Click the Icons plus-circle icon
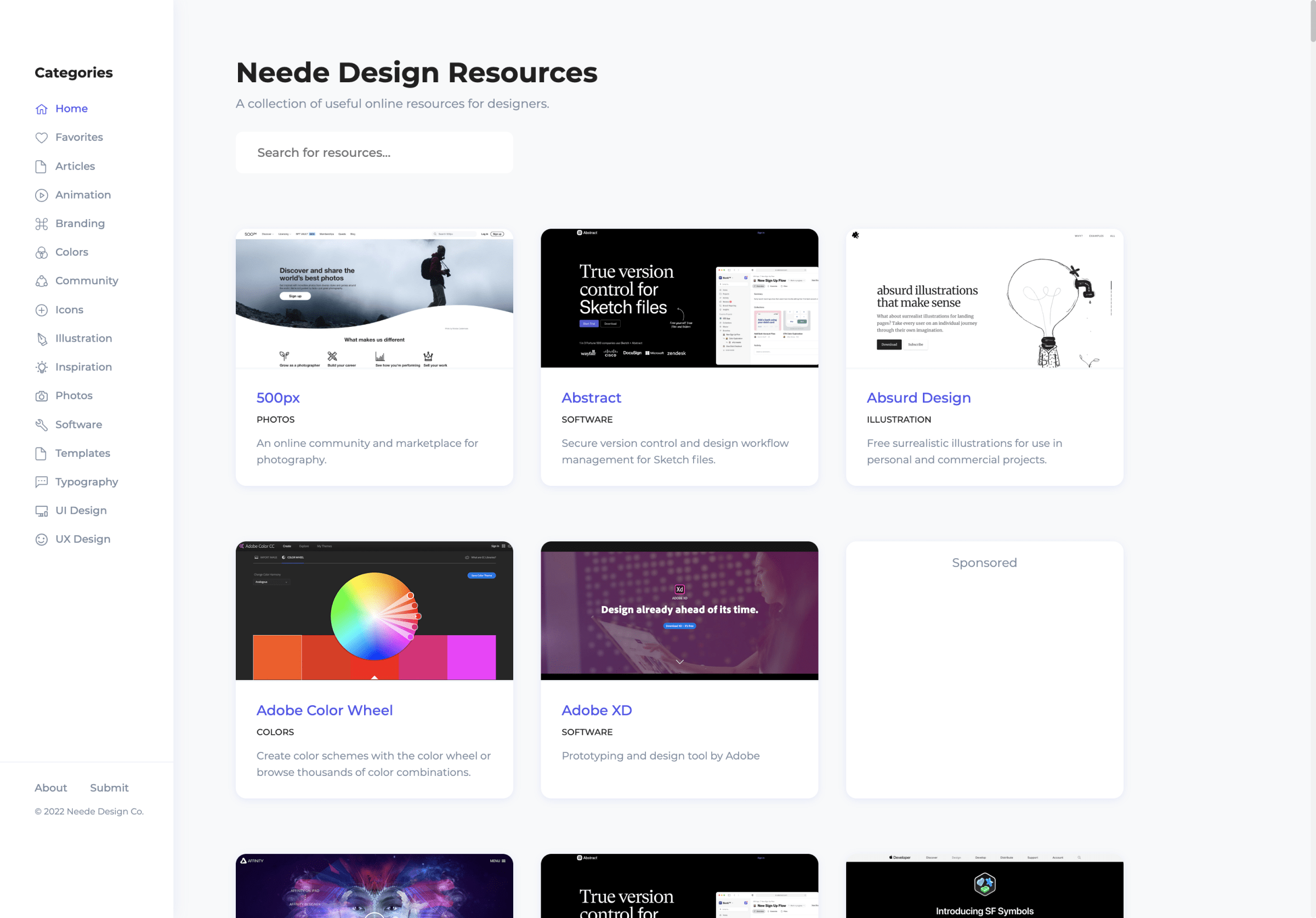Image resolution: width=1316 pixels, height=918 pixels. point(41,310)
